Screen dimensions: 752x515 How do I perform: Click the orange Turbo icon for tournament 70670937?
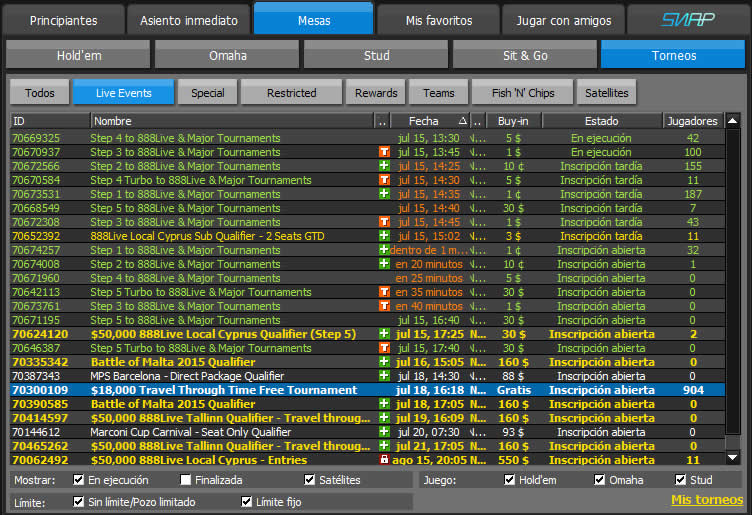(x=384, y=152)
